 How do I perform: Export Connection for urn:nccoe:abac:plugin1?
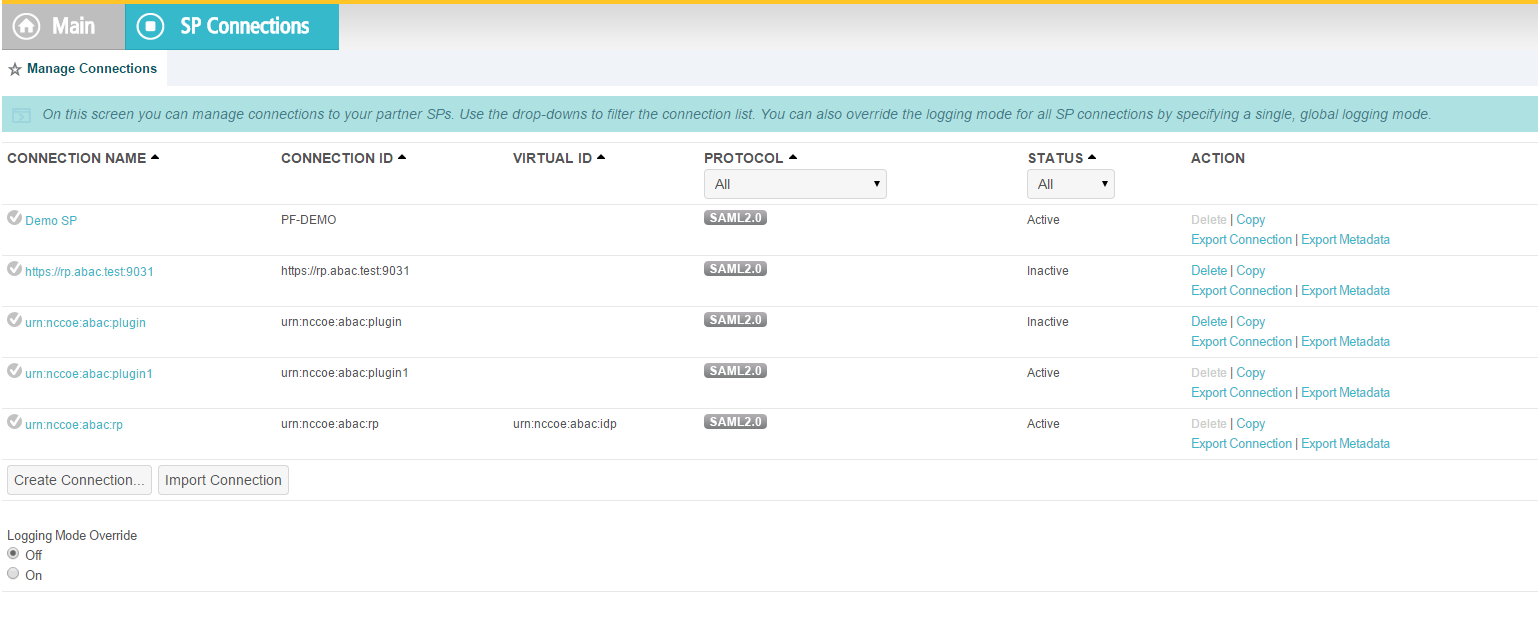[x=1241, y=393]
